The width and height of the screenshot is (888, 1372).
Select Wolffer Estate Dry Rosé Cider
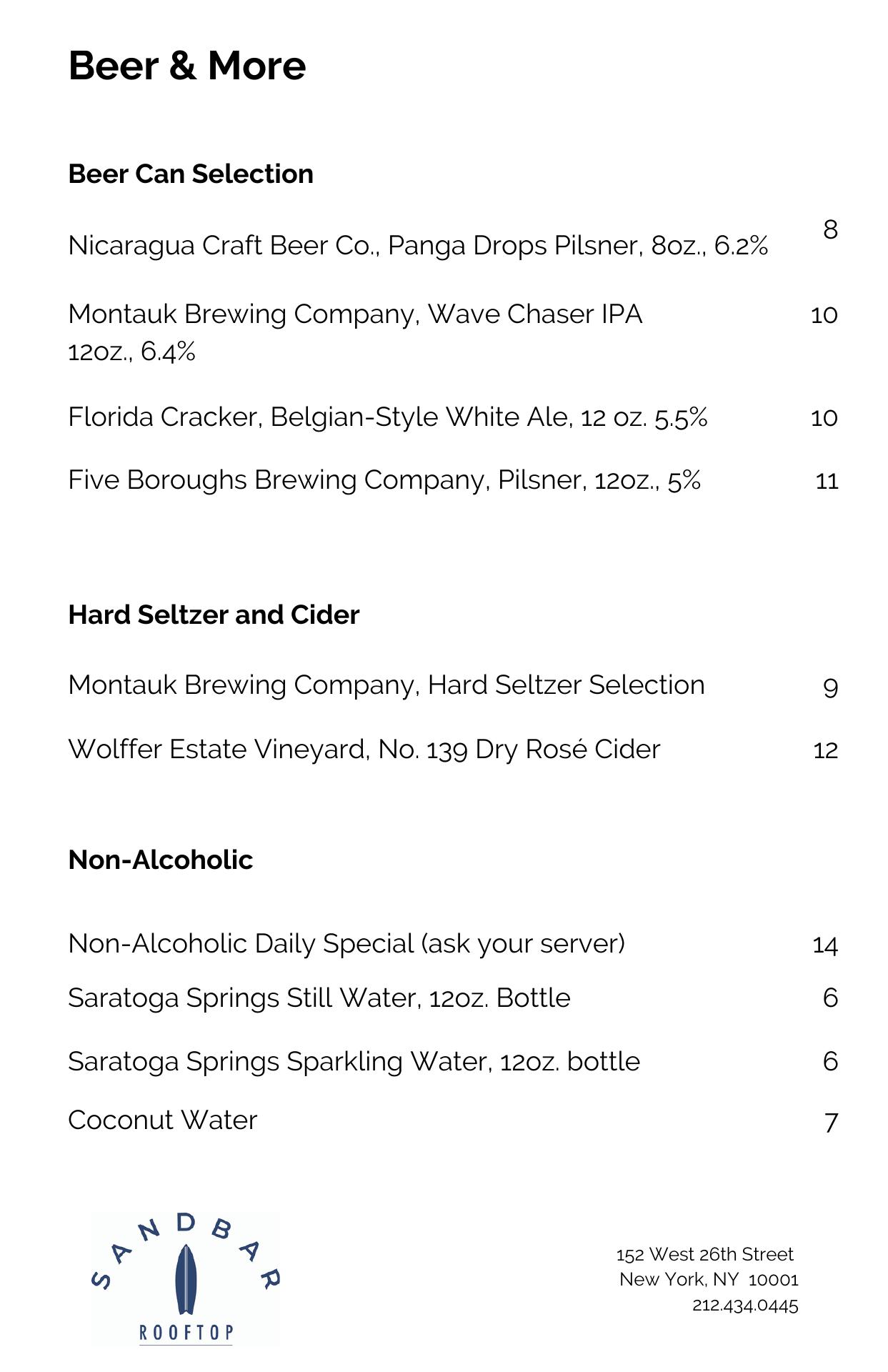[x=364, y=749]
